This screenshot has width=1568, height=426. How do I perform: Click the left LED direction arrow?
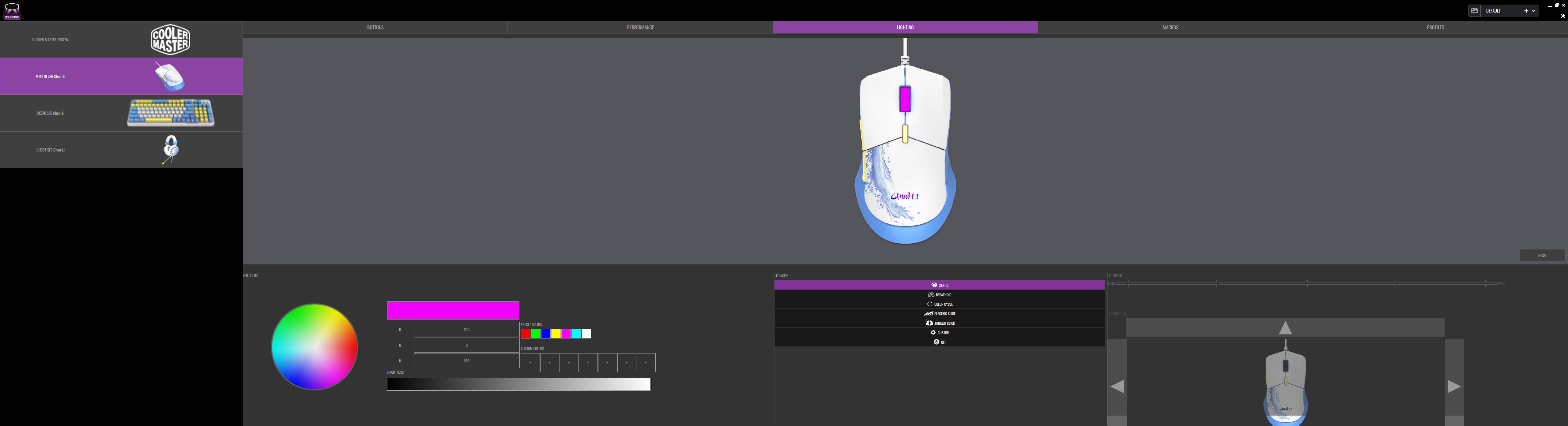1116,386
